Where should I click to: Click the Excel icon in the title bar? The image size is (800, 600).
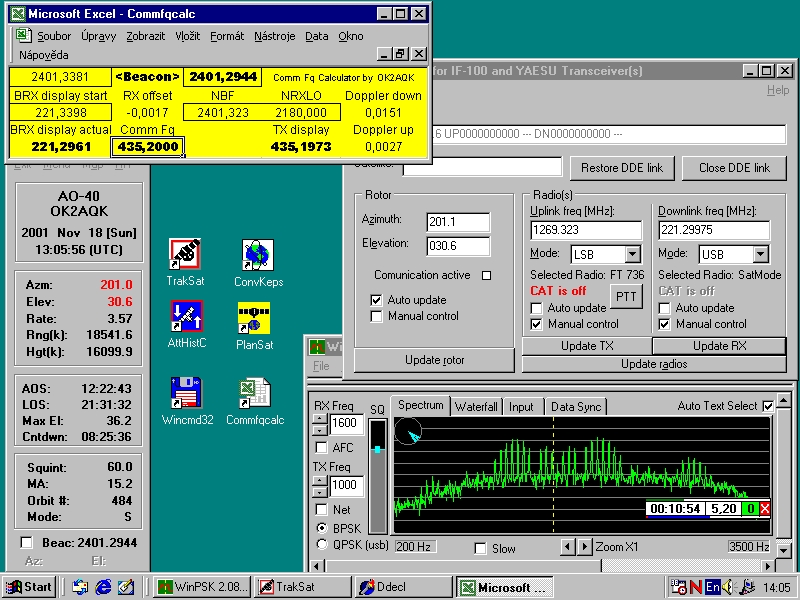pos(18,14)
